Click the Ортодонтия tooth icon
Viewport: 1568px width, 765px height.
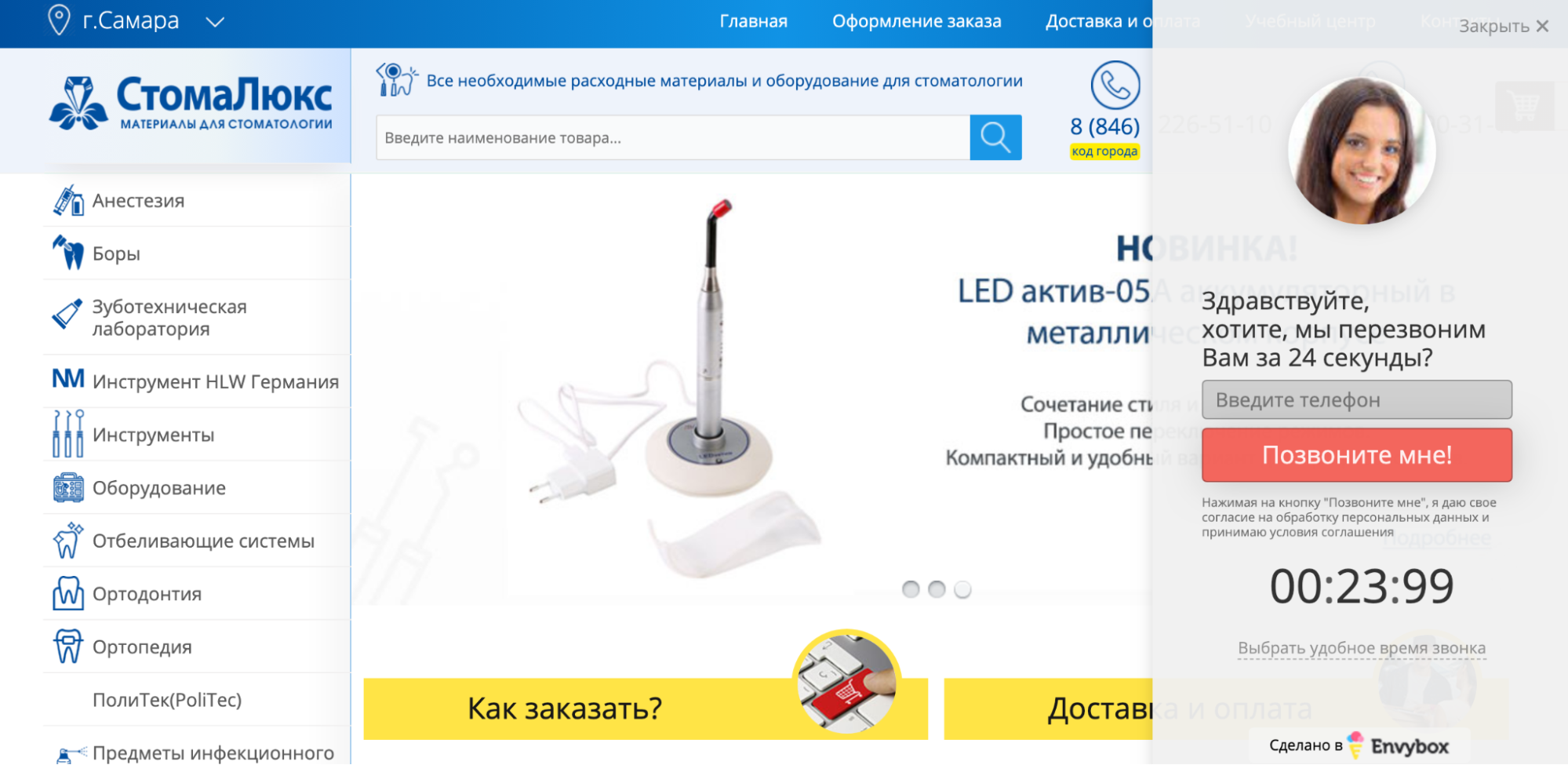click(x=68, y=593)
